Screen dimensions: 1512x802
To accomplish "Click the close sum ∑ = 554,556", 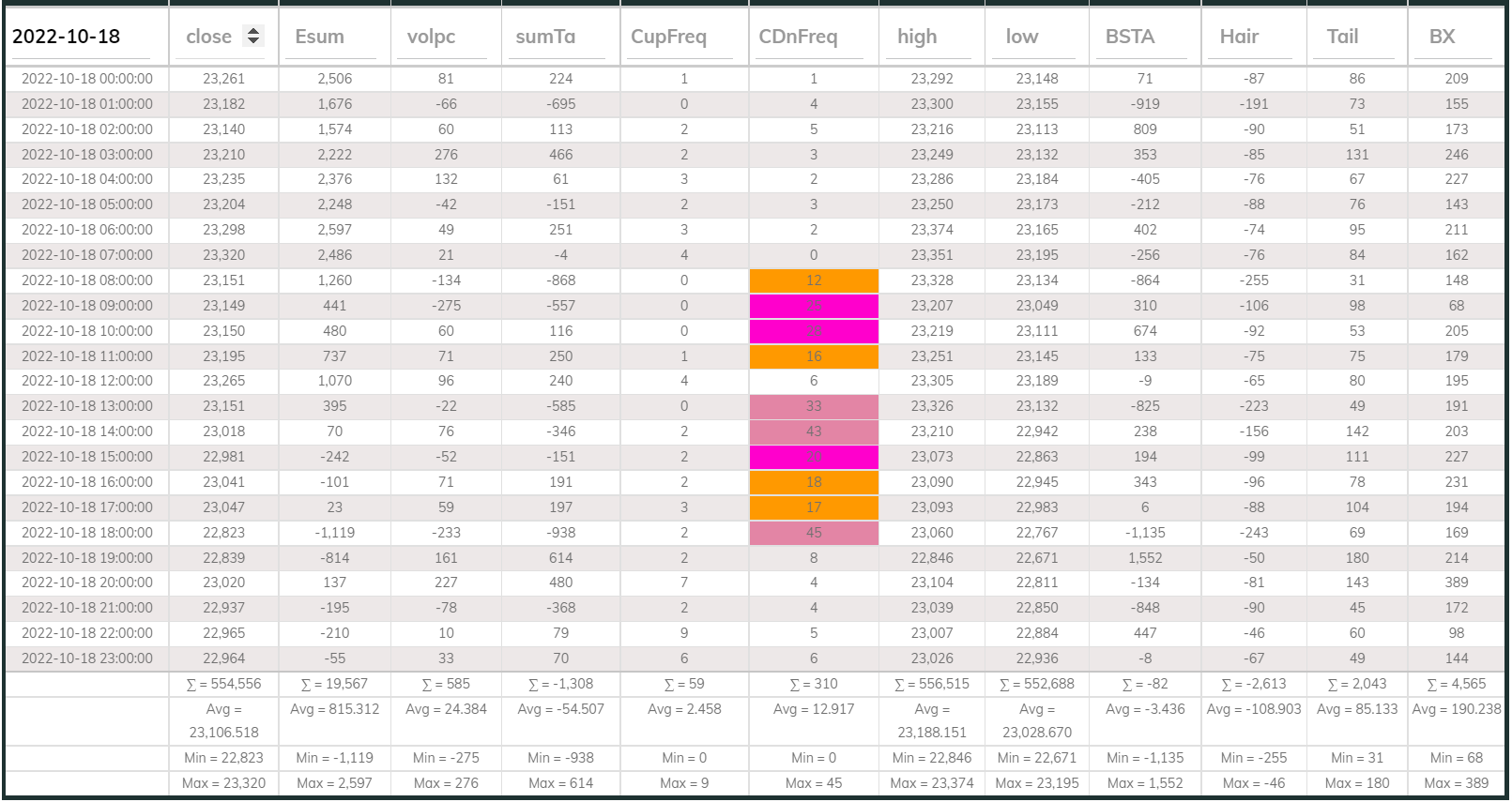I will (223, 684).
